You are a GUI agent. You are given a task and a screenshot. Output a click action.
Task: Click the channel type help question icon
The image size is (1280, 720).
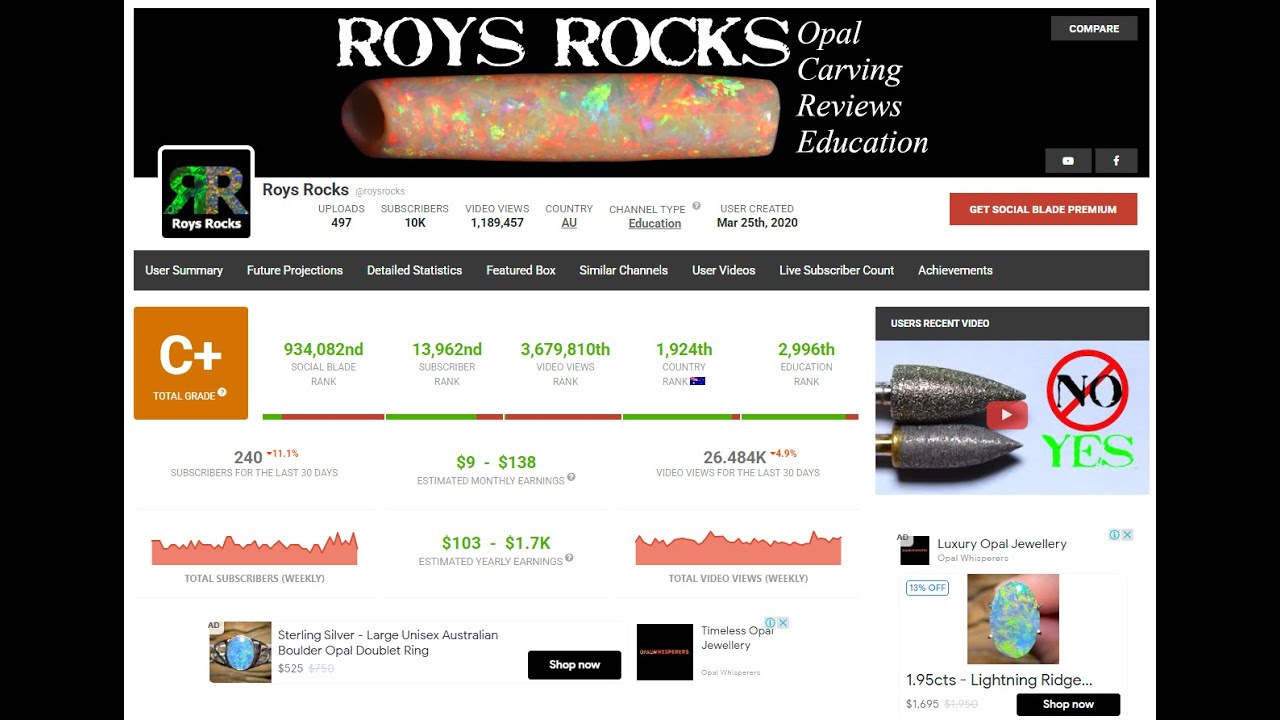(696, 206)
